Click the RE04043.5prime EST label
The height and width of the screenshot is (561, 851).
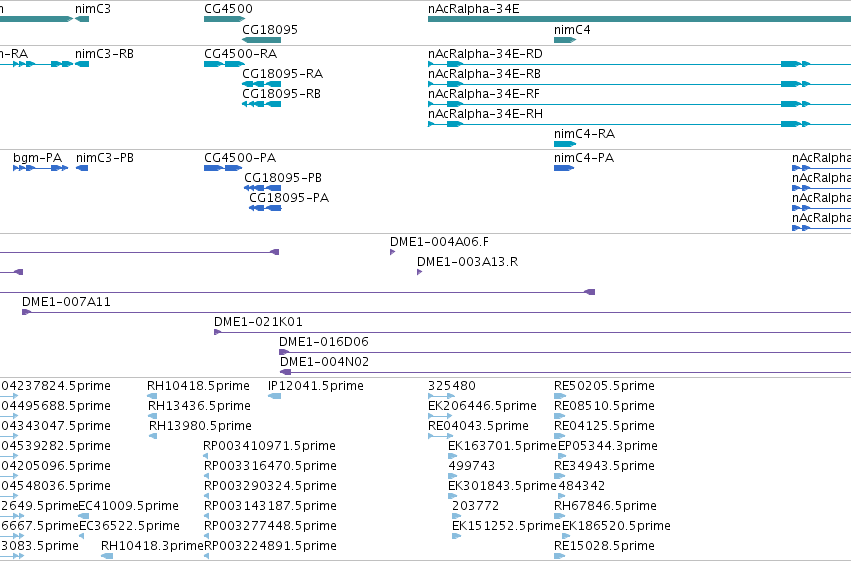[478, 426]
